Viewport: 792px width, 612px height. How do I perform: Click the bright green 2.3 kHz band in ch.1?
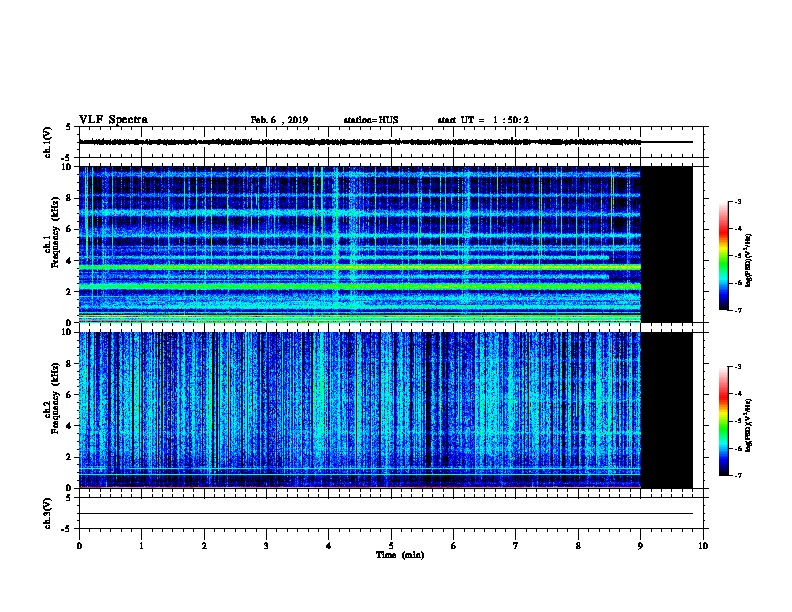[360, 286]
